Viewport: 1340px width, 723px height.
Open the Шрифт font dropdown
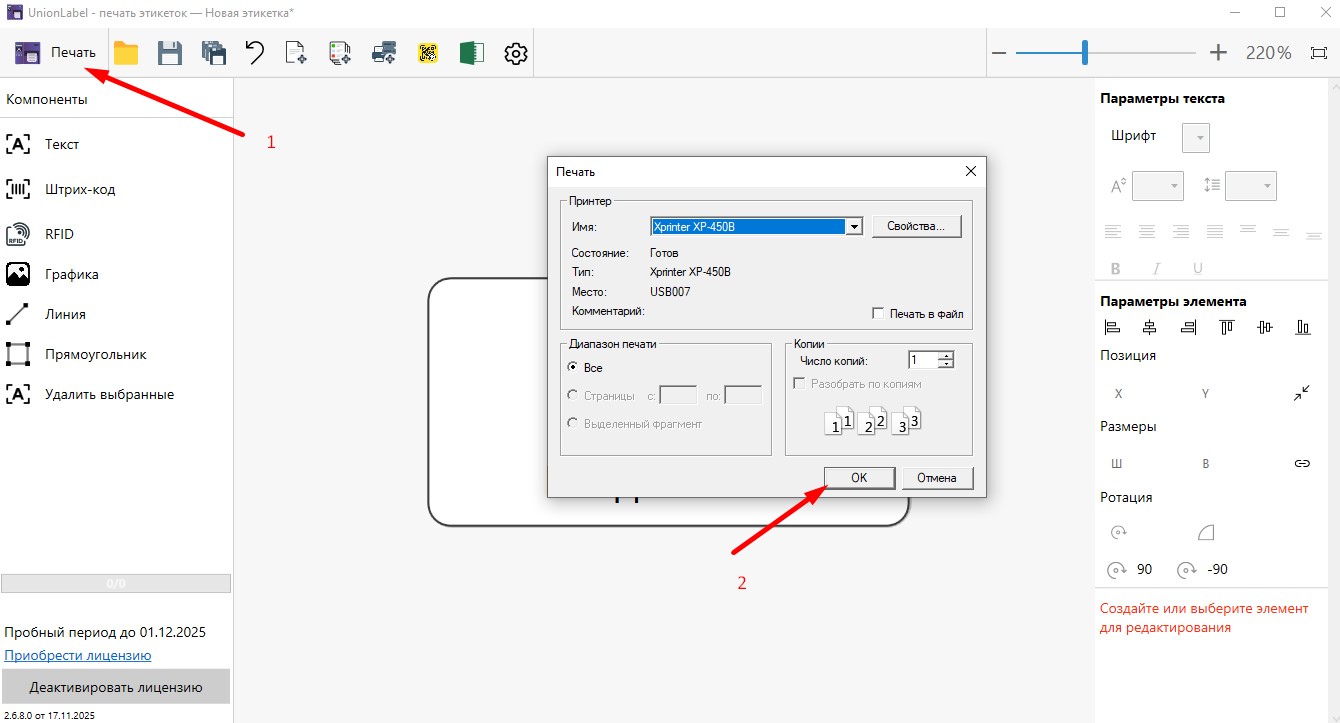pyautogui.click(x=1196, y=138)
